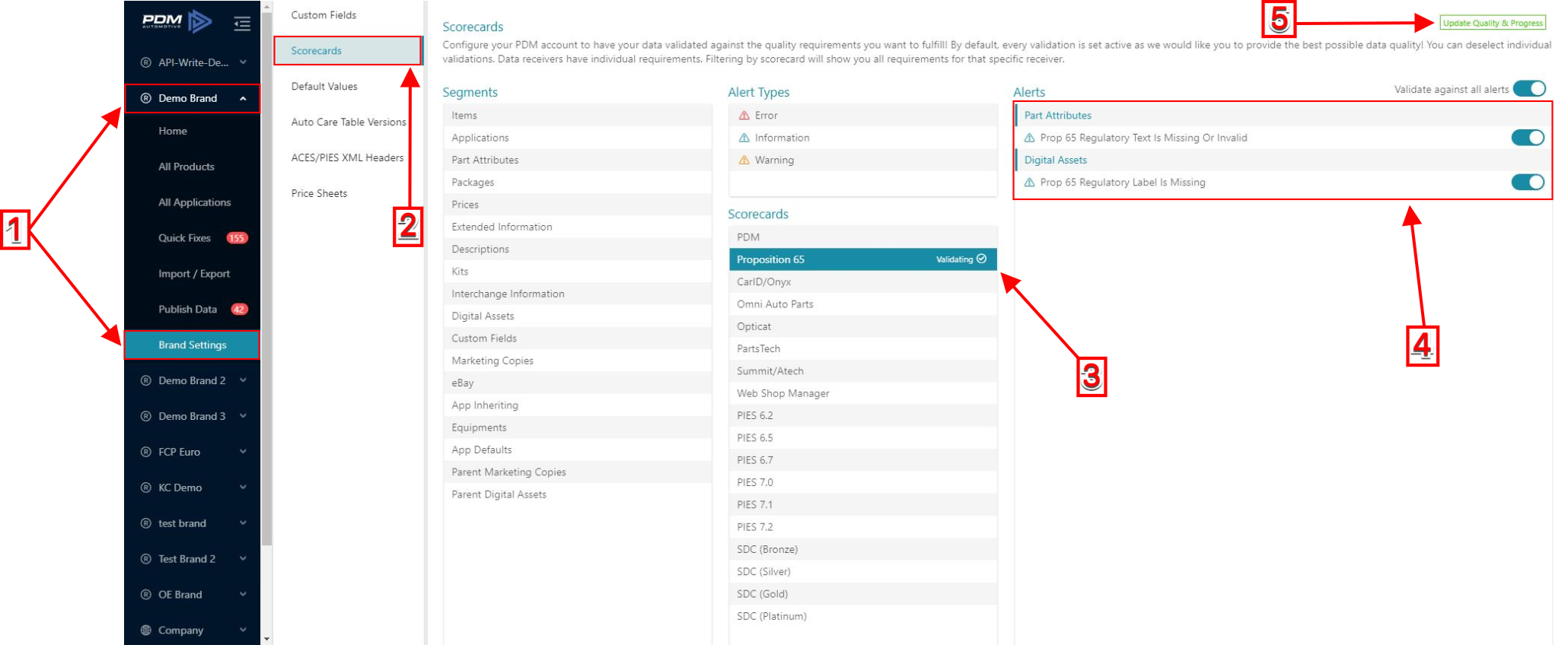Select PartsTech scorecard
The height and width of the screenshot is (645, 1568).
coord(862,349)
